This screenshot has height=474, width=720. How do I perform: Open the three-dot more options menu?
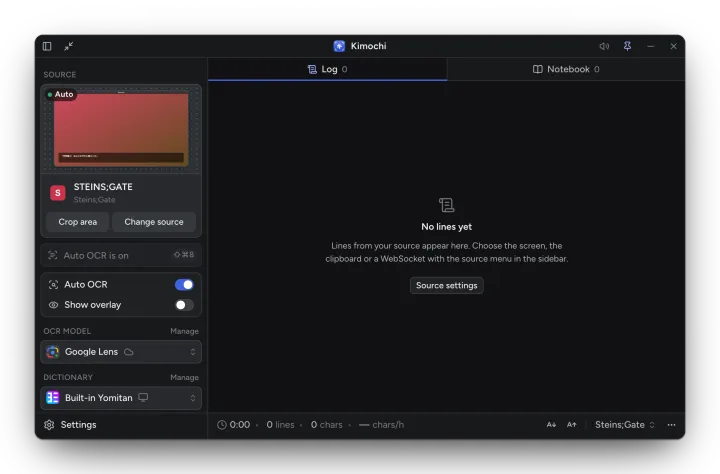(671, 425)
